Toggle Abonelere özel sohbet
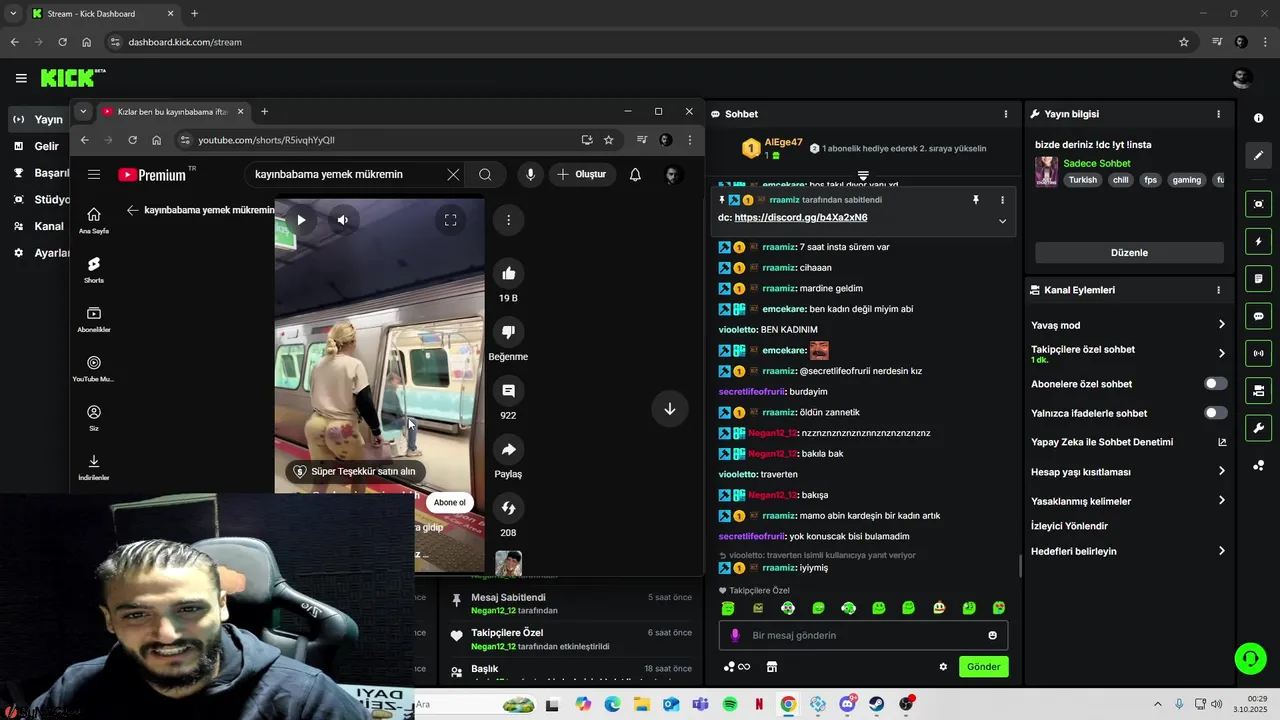Screen dimensions: 1280x720 point(1215,384)
